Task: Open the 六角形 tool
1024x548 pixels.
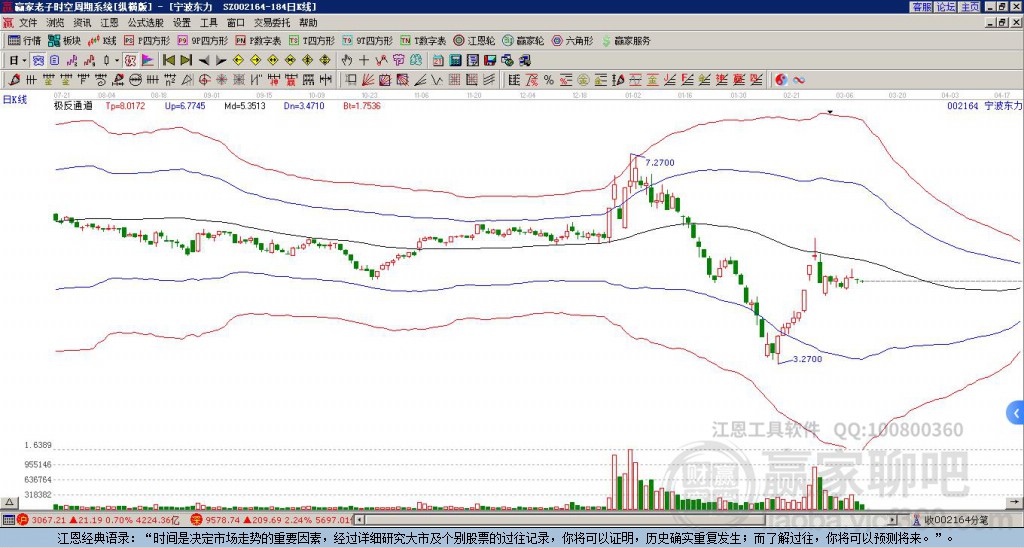Action: click(573, 40)
